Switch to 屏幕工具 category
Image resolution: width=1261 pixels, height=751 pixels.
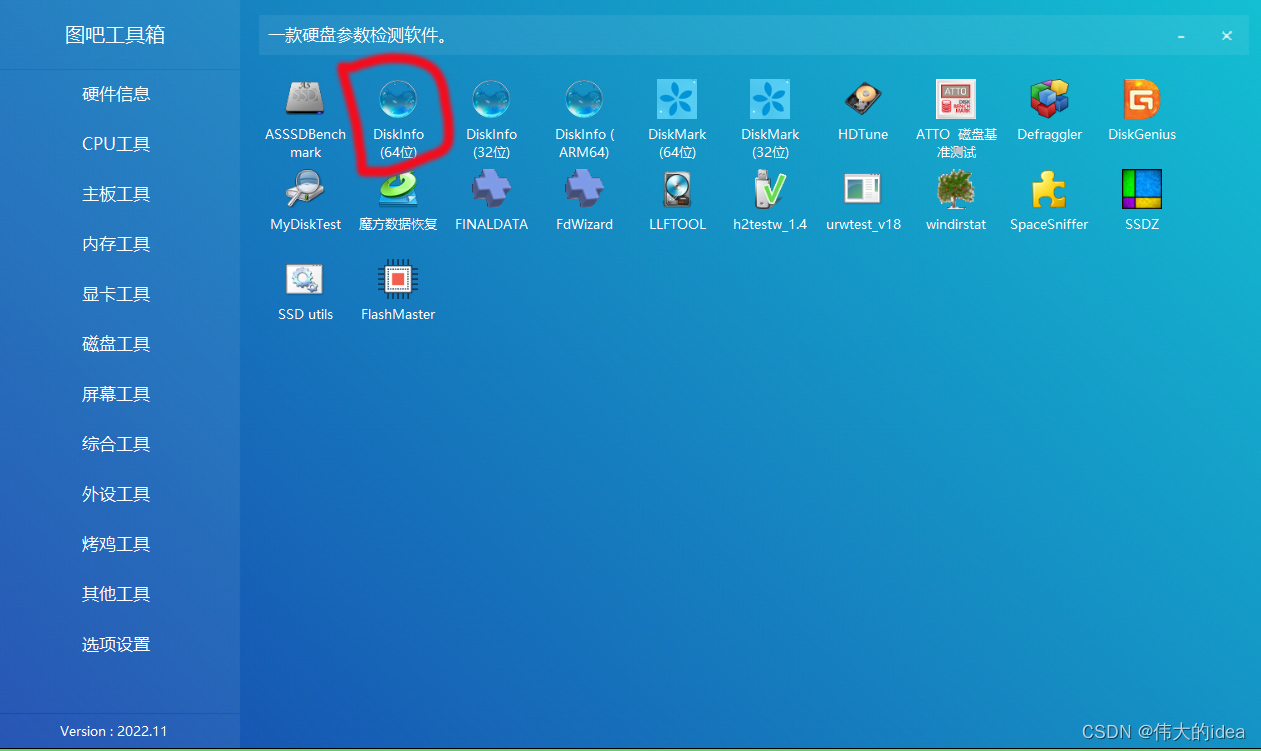tap(116, 394)
